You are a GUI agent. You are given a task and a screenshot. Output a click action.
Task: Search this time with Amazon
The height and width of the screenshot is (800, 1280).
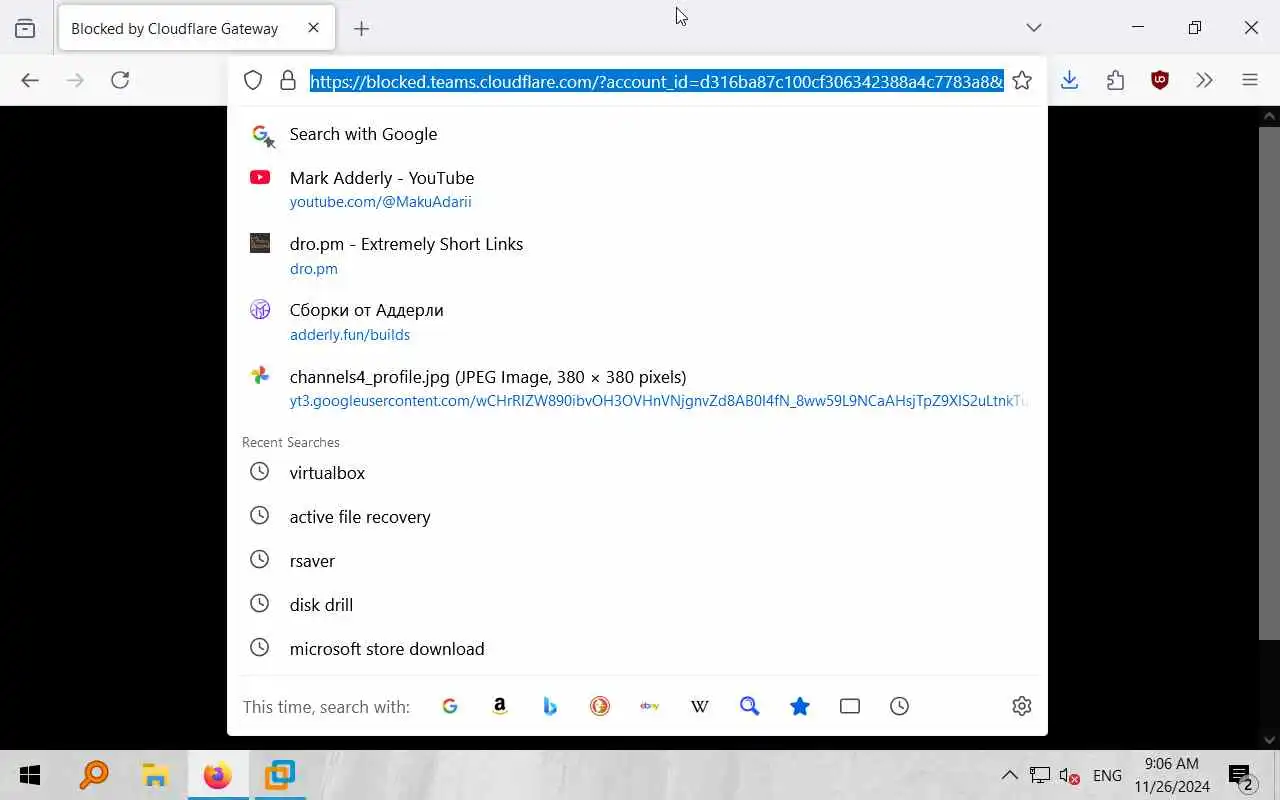pyautogui.click(x=500, y=706)
